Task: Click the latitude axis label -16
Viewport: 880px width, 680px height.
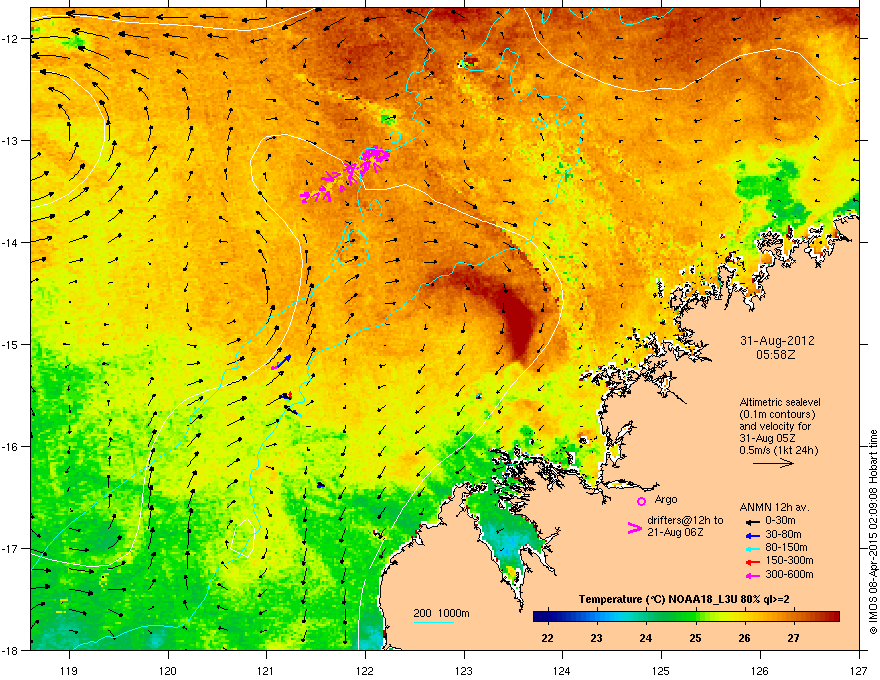Action: [x=10, y=447]
